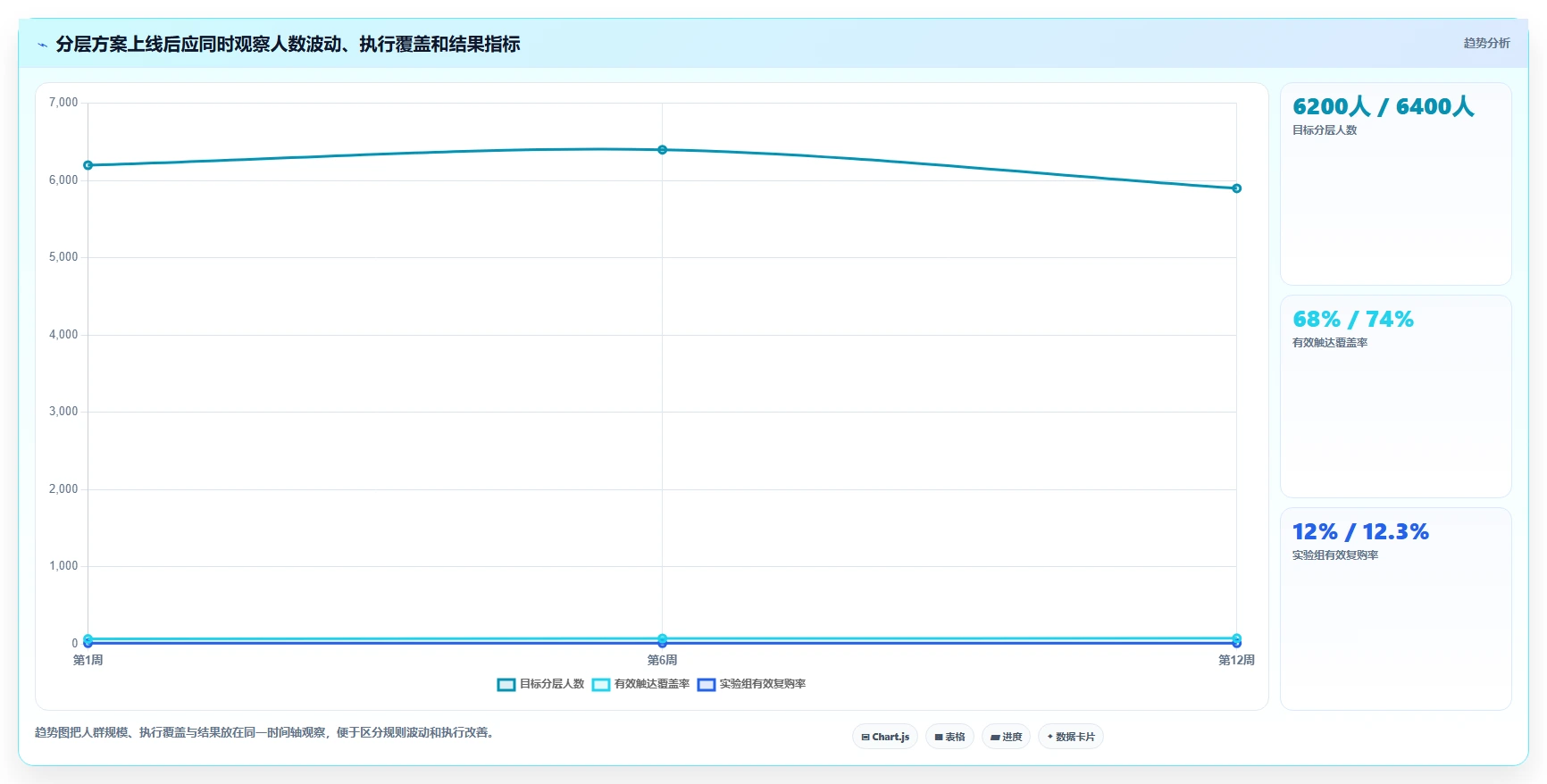Click the 4,000 y-axis label
Screen dimensions: 1547x784
pos(63,335)
